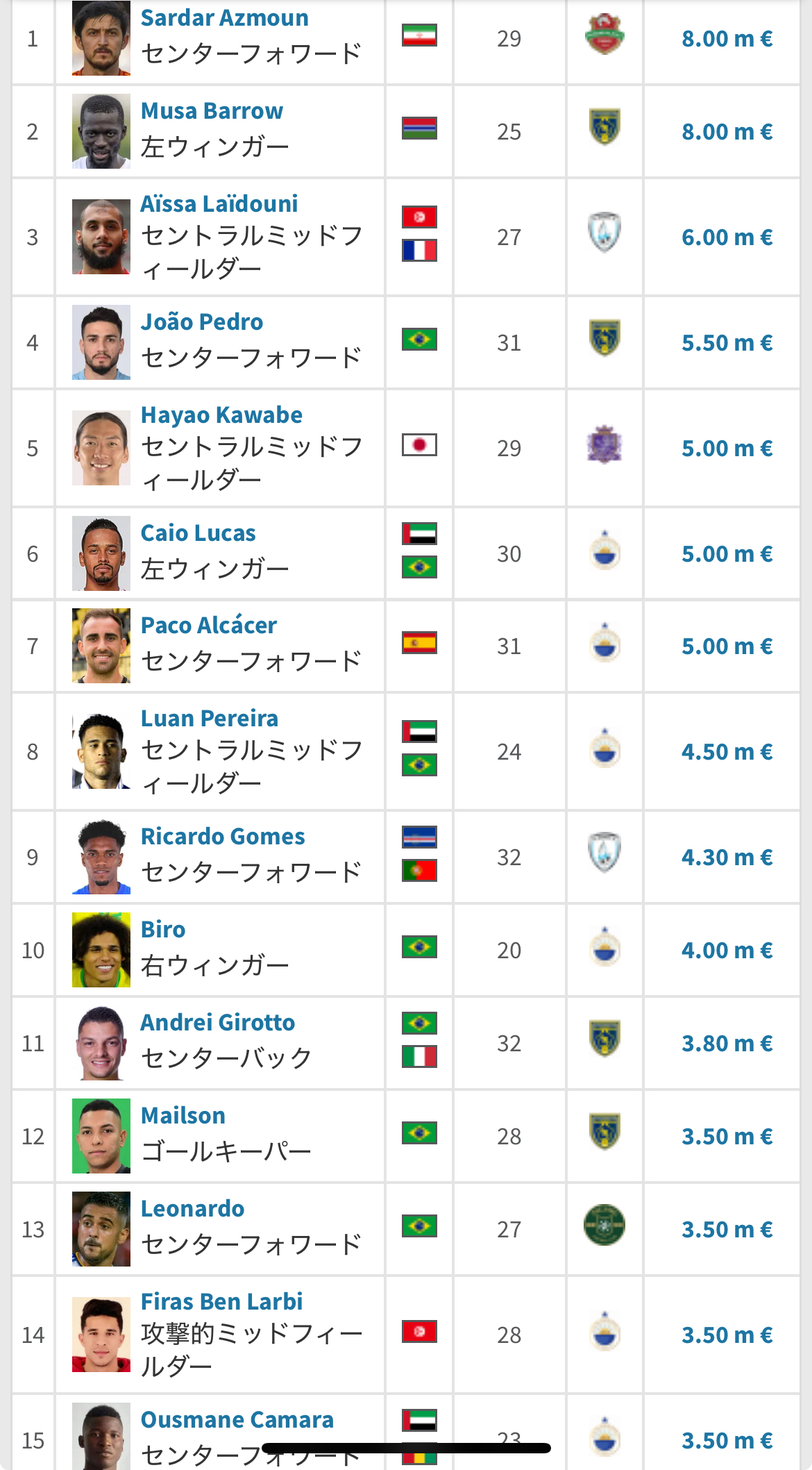
Task: Click the 6.00 m € market value
Action: click(727, 237)
